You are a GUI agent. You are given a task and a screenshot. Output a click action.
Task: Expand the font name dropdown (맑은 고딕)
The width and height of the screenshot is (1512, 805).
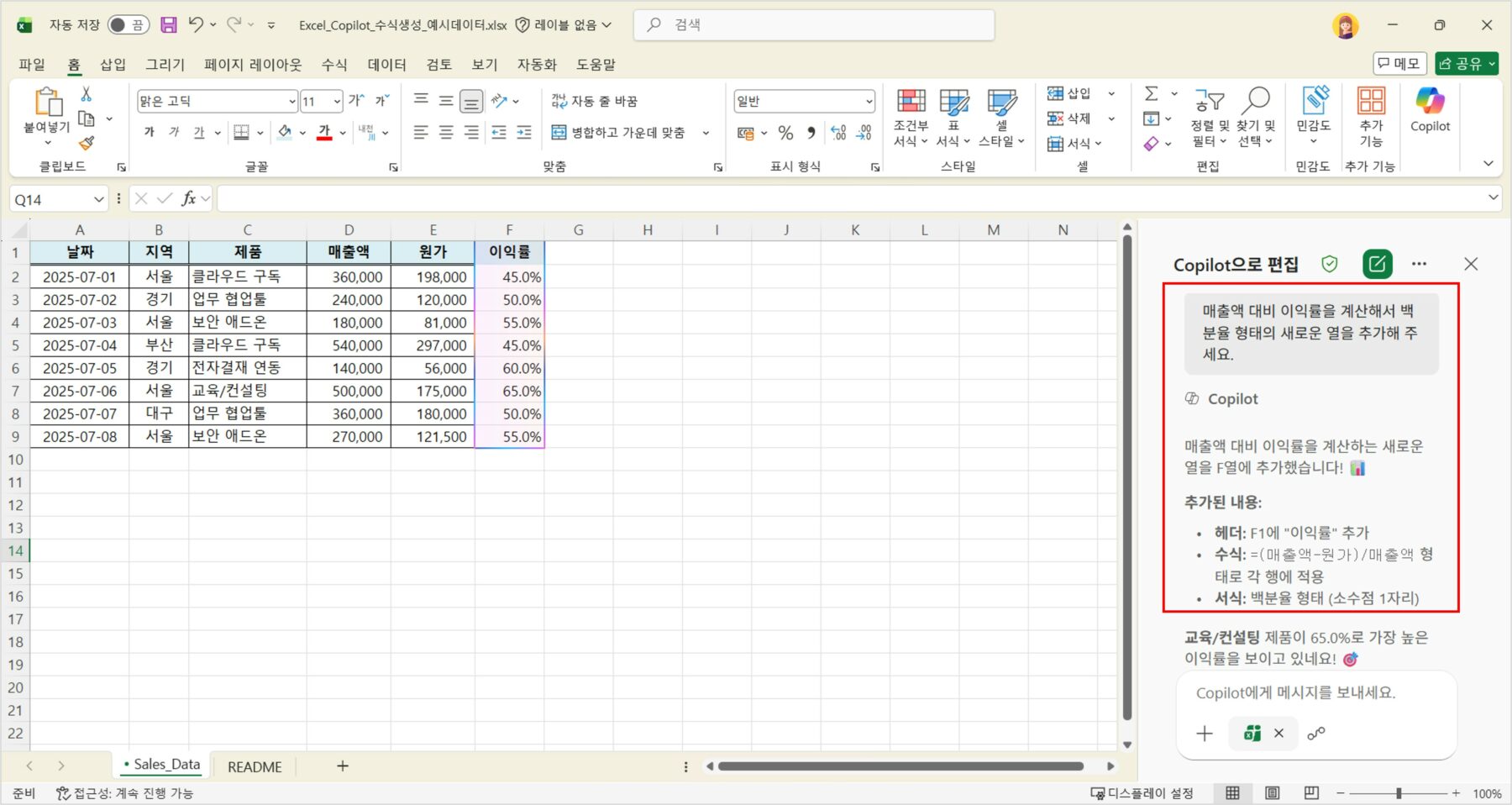coord(291,102)
